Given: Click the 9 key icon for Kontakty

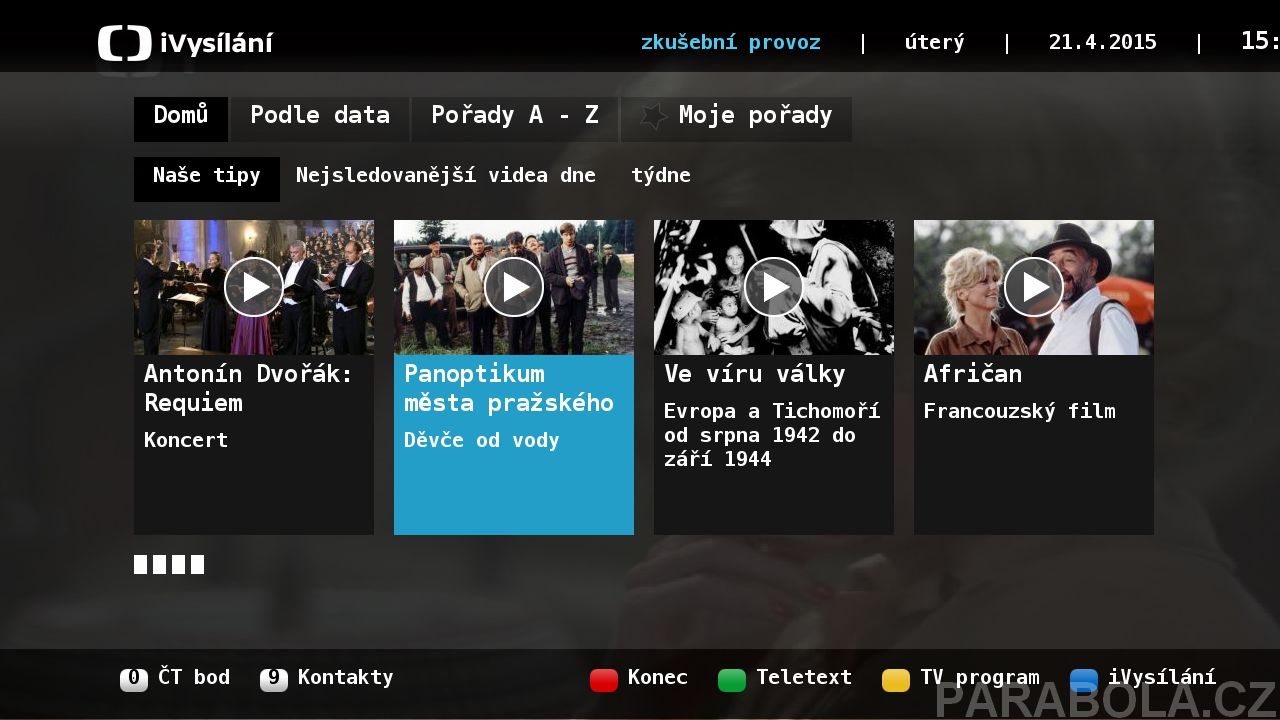Looking at the screenshot, I should [x=274, y=679].
